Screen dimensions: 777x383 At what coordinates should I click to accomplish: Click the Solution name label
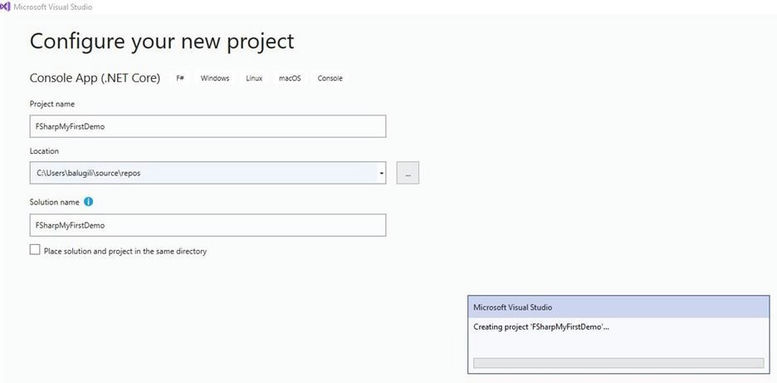point(55,202)
